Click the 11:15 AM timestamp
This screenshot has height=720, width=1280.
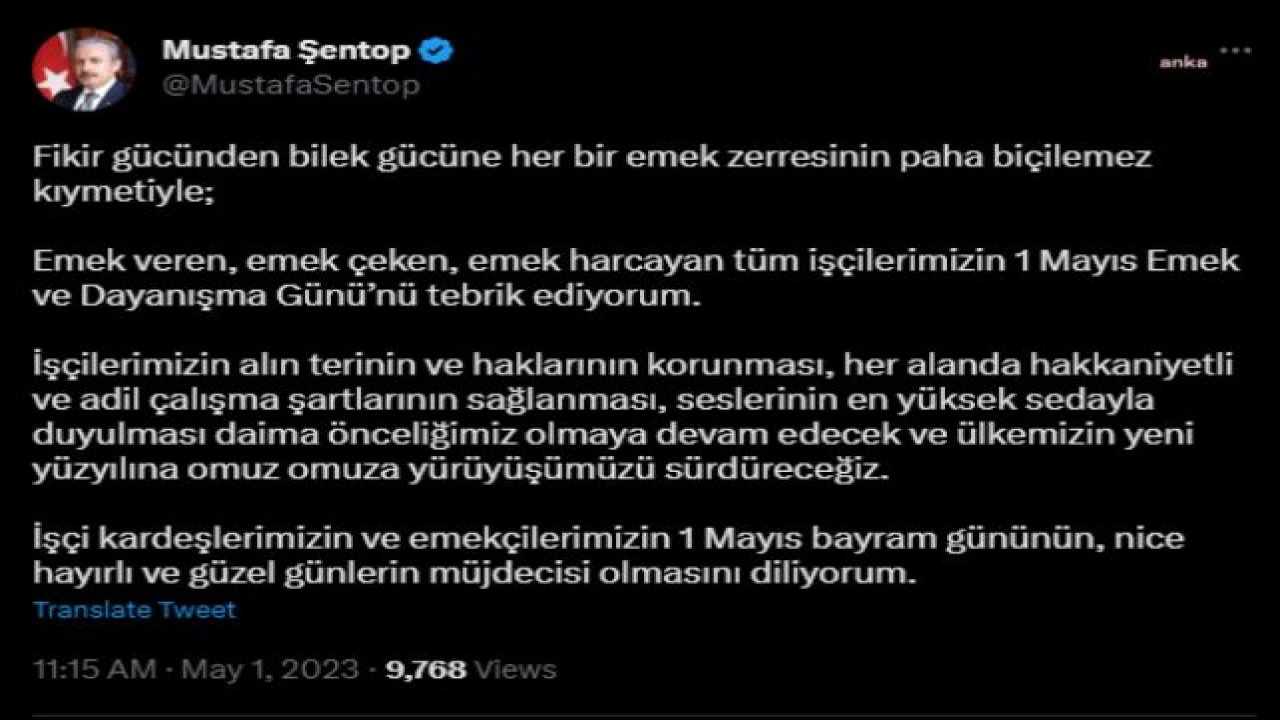tap(95, 669)
